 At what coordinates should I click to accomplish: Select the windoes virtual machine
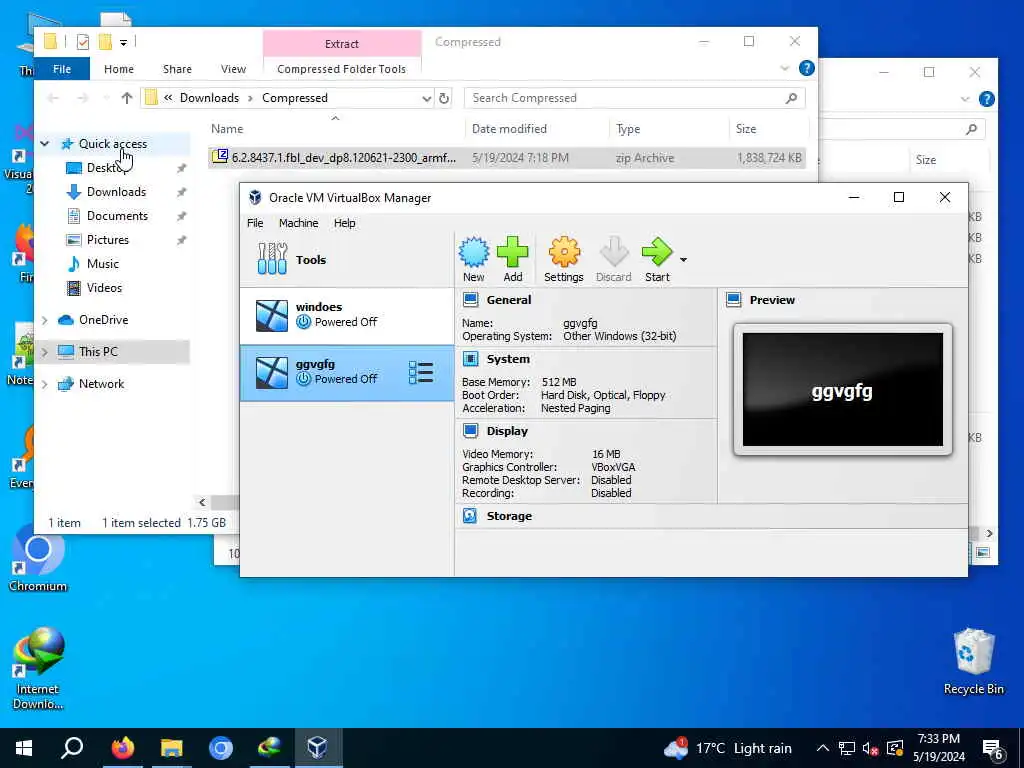(347, 315)
